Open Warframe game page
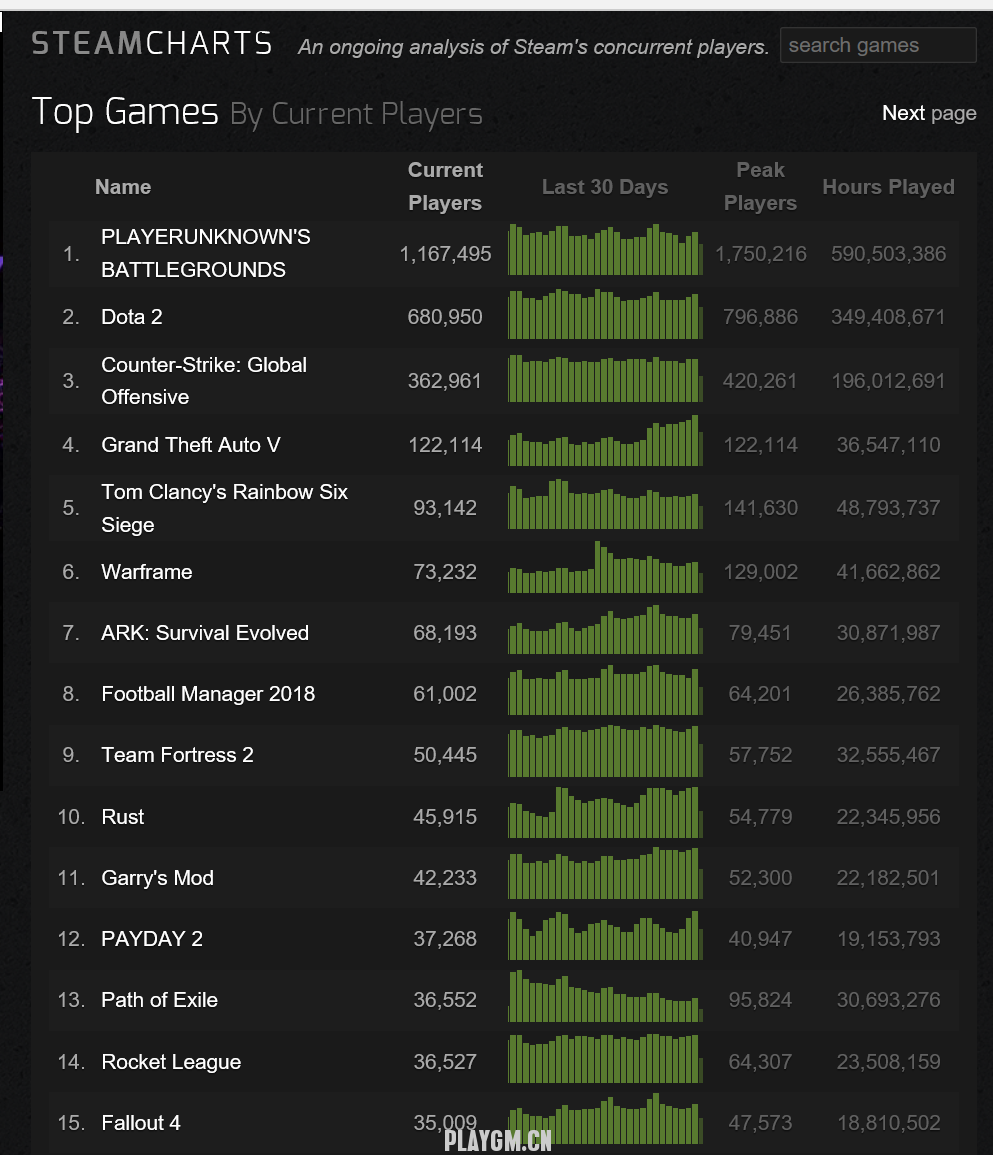This screenshot has width=993, height=1155. (x=147, y=572)
